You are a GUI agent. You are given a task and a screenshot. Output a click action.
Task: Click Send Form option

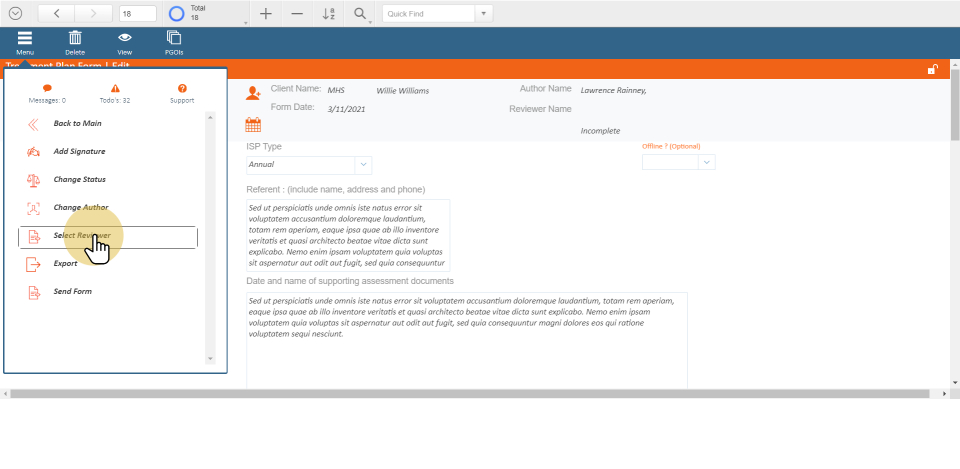(72, 292)
